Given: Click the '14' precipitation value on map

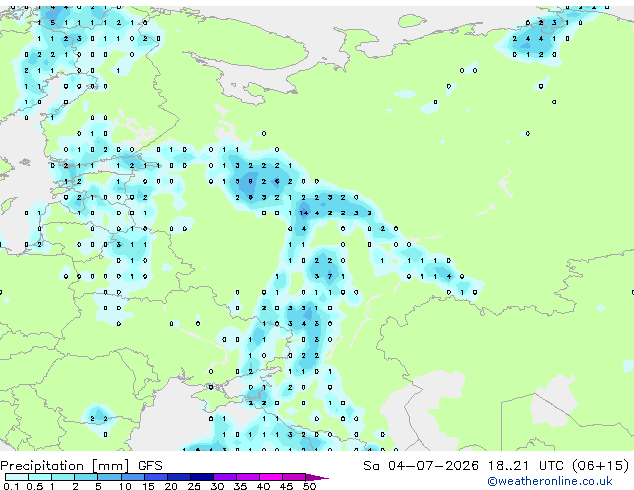Looking at the screenshot, I should tap(304, 213).
